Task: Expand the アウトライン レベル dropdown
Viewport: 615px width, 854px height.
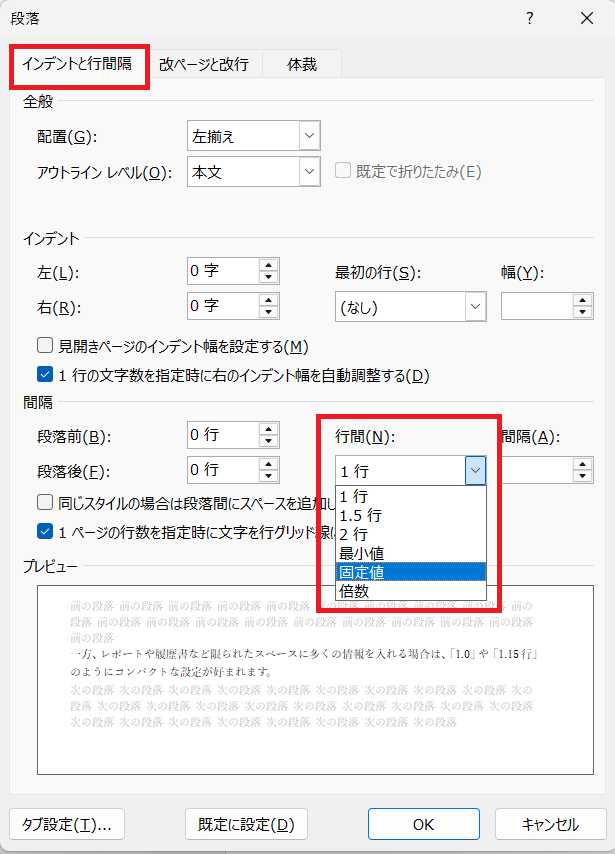Action: 308,172
